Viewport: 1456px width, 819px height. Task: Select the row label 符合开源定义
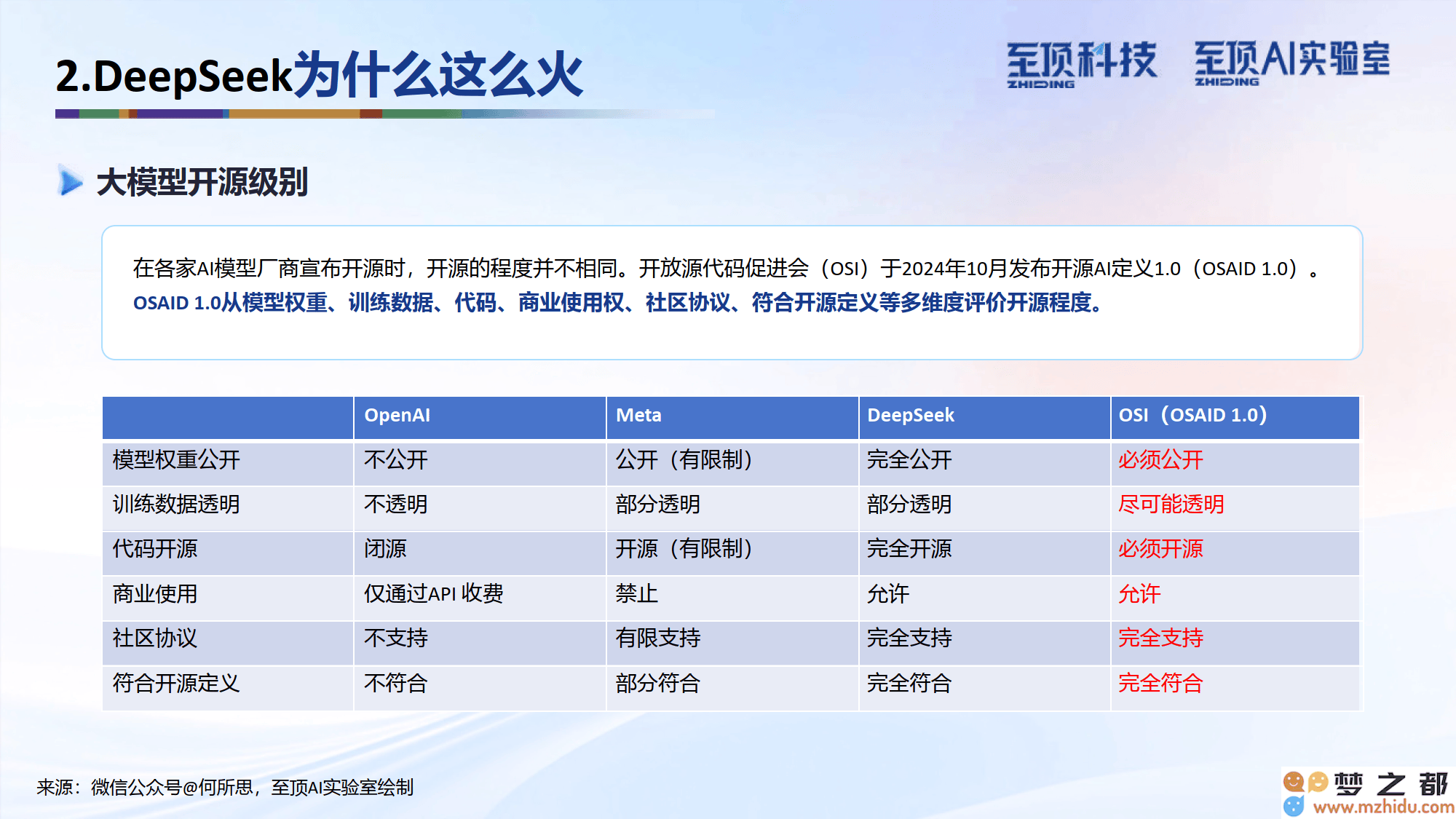[x=176, y=684]
